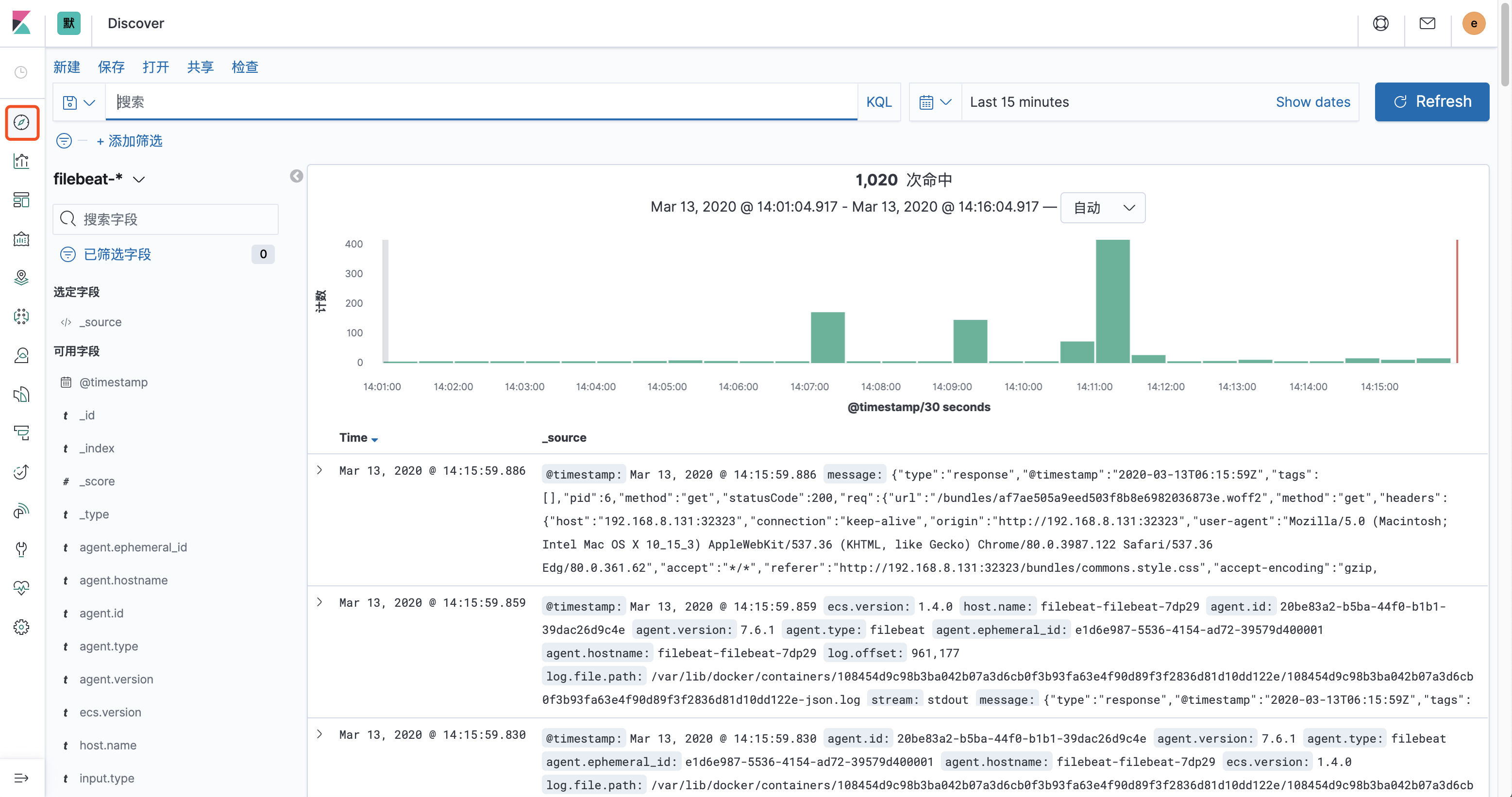Open Metrics icon in sidebar
Screen dimensions: 1512x797
coord(22,355)
